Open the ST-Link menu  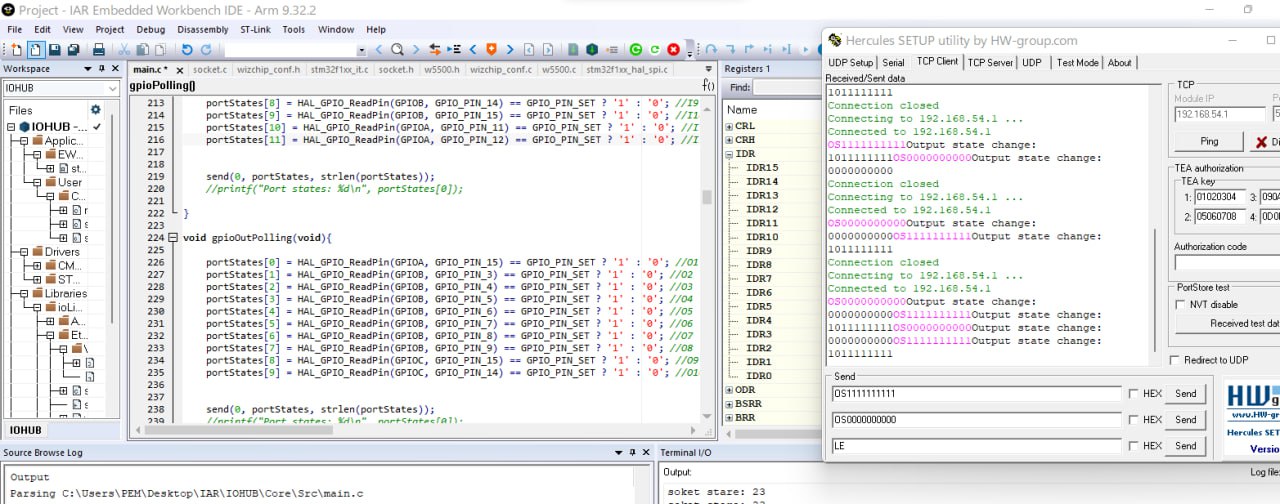pos(255,29)
